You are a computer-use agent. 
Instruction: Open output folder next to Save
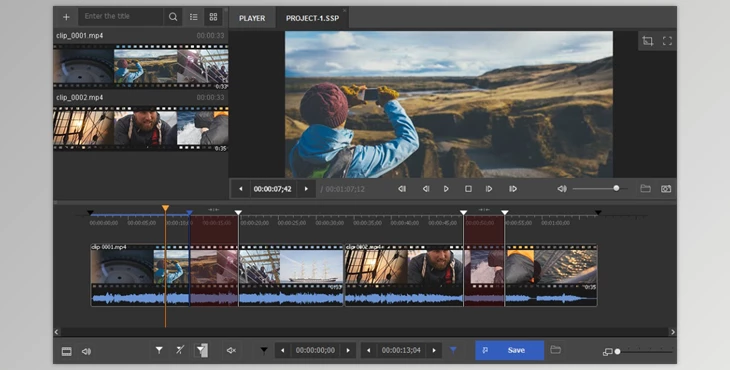555,350
